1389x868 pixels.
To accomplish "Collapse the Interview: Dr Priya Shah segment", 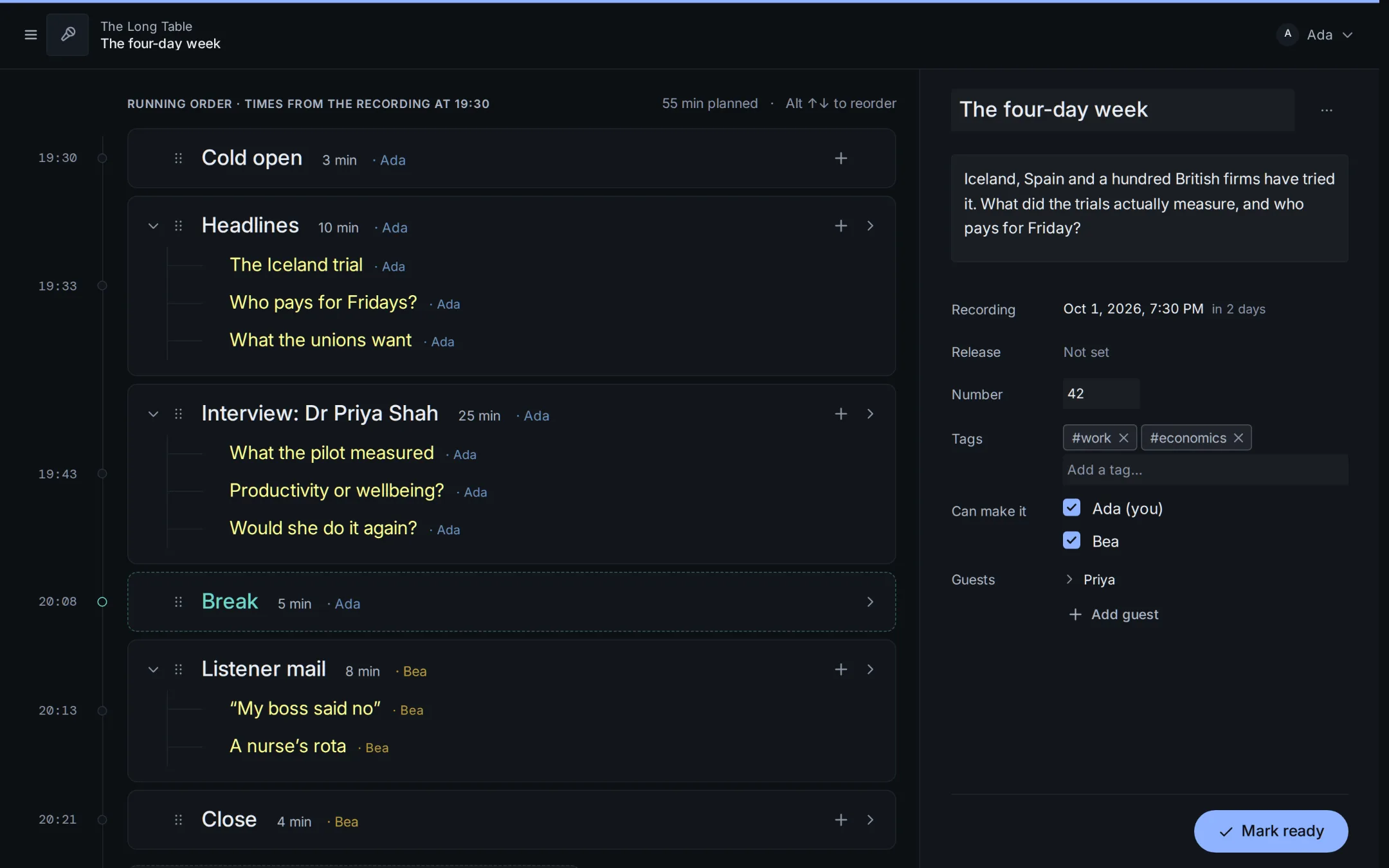I will coord(153,414).
